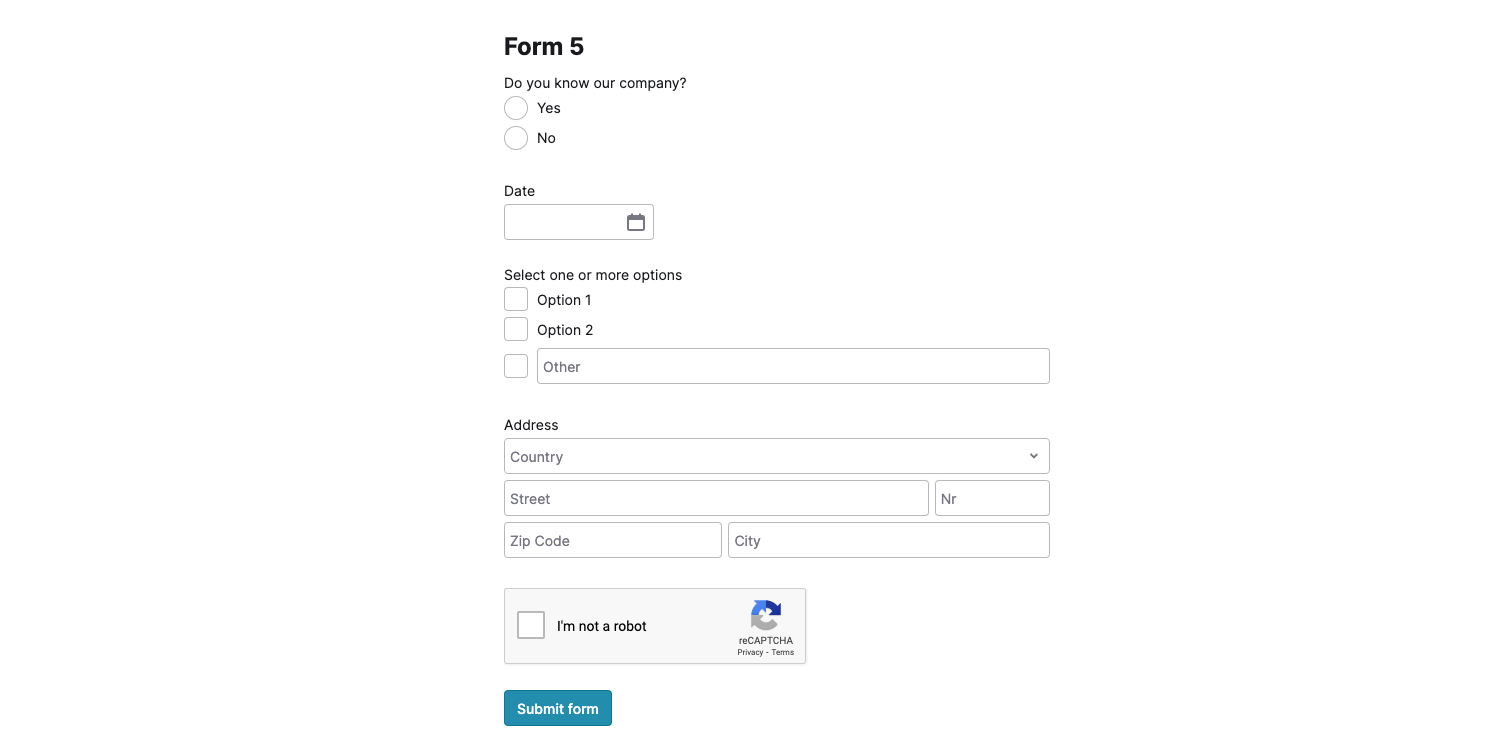Click the Option 1 label text
Image resolution: width=1502 pixels, height=754 pixels.
click(564, 300)
